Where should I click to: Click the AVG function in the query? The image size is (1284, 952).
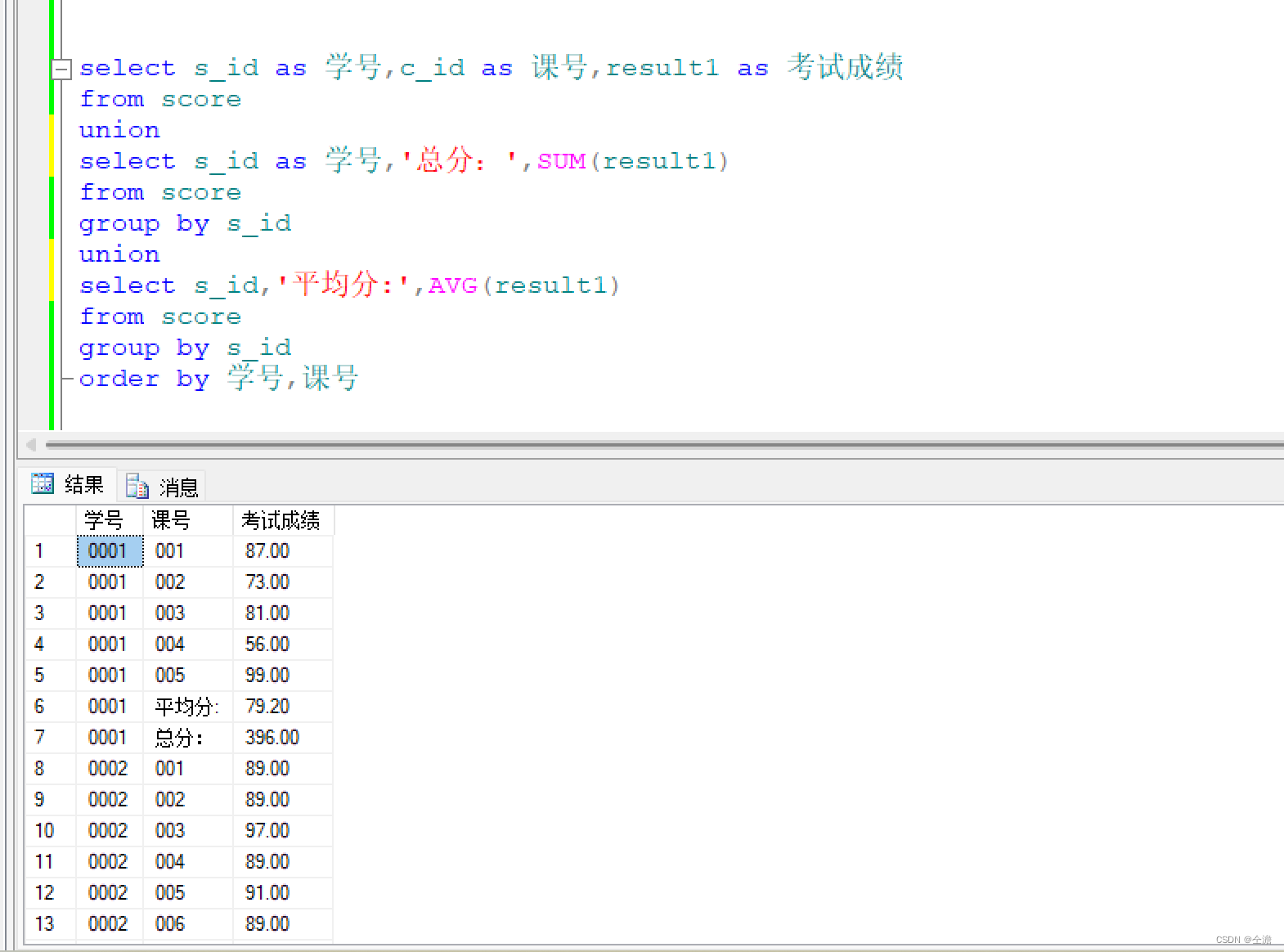tap(452, 285)
